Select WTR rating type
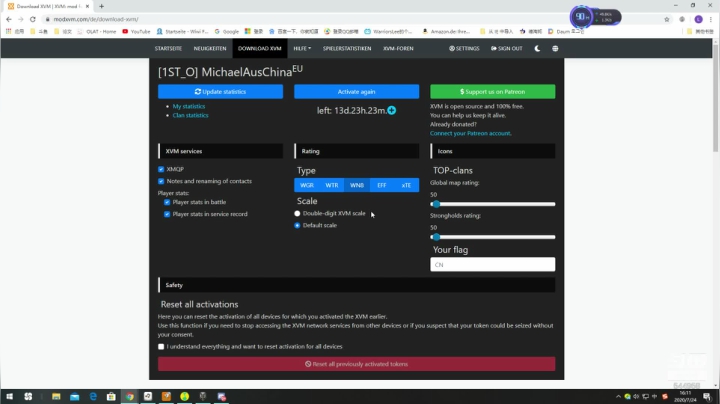720x404 pixels. 332,185
